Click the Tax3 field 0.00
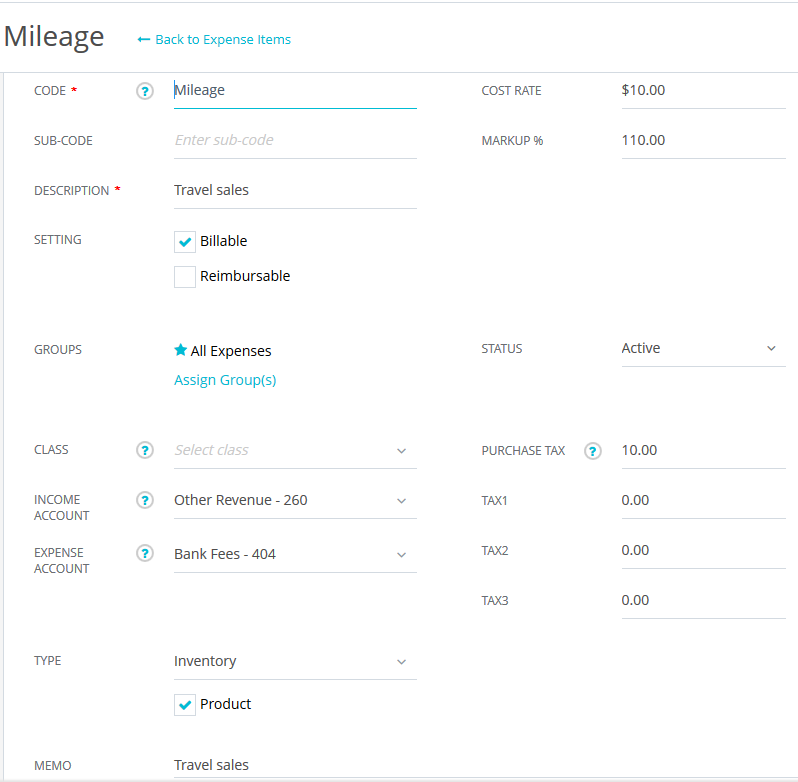The height and width of the screenshot is (782, 798). [x=703, y=601]
